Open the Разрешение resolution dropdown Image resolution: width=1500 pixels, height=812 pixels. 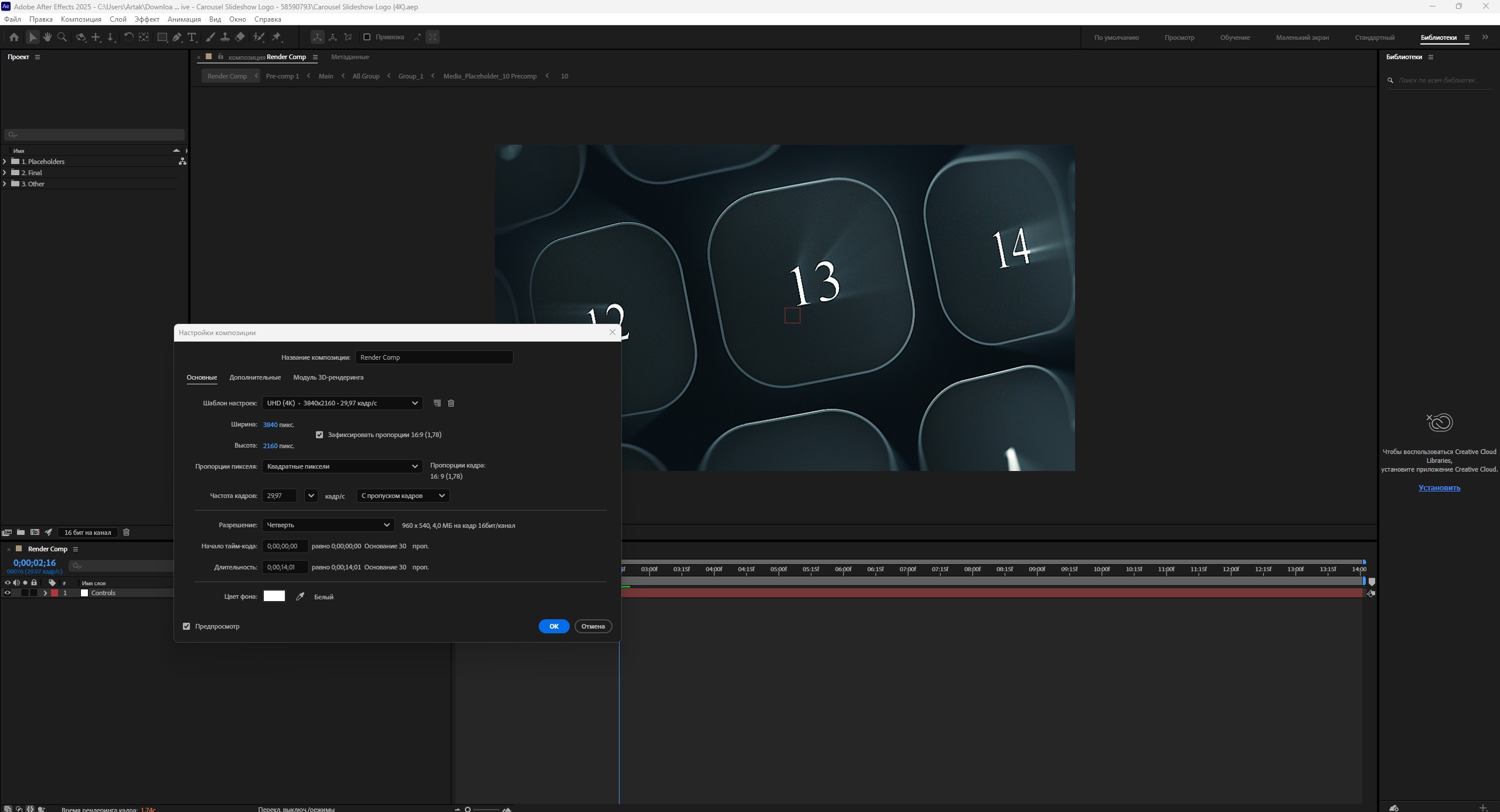(x=328, y=525)
